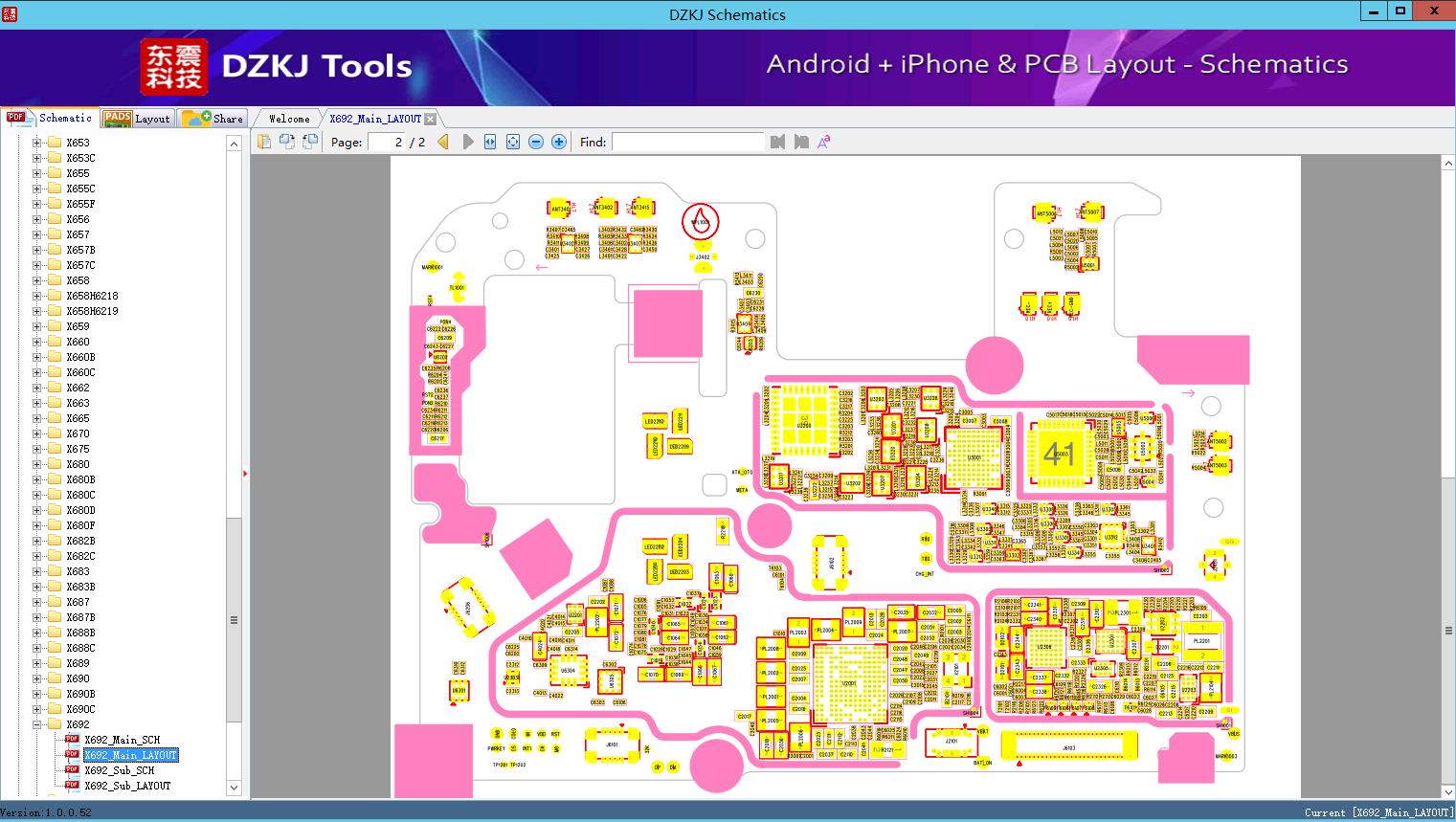Click the tree panel scroll up arrow
The width and height of the screenshot is (1456, 822).
click(234, 144)
